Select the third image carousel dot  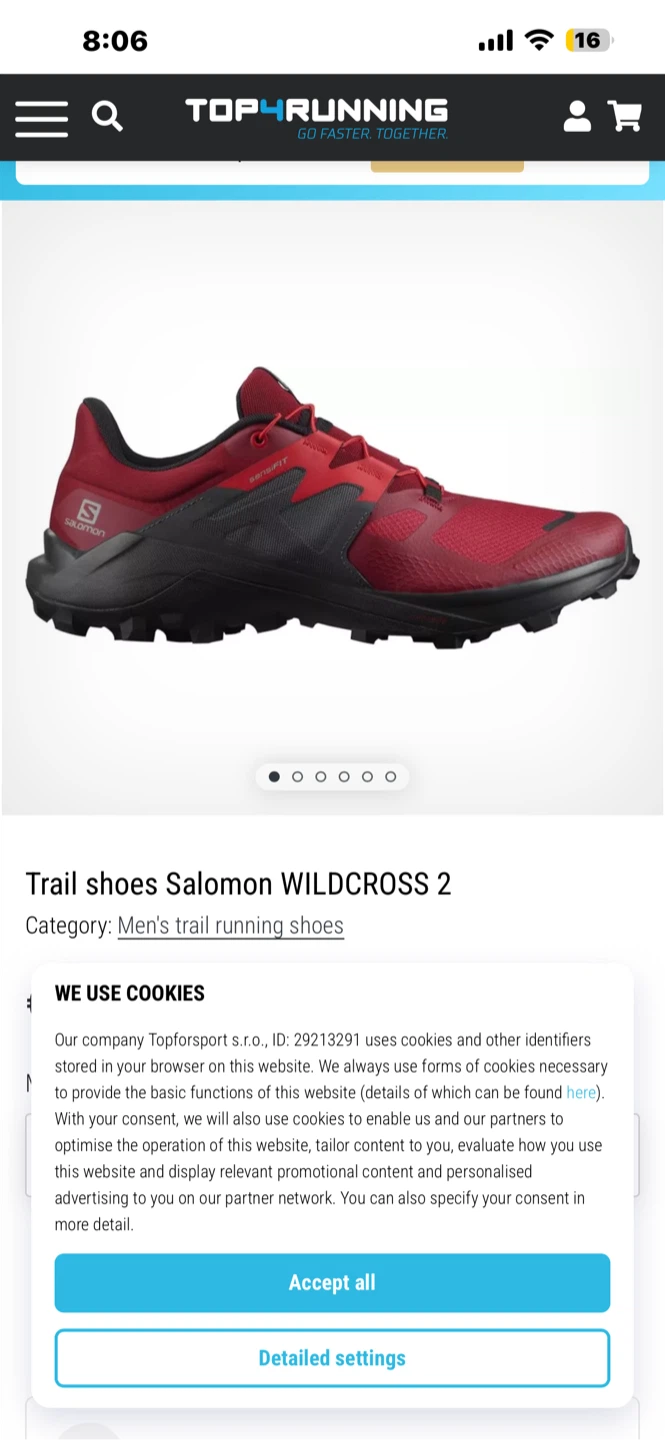tap(320, 777)
